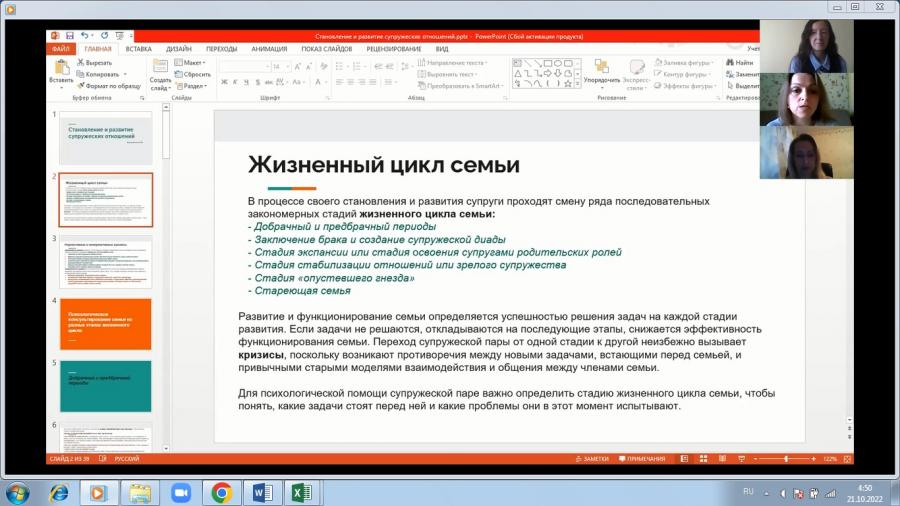The height and width of the screenshot is (506, 900).
Task: Fit slide to window icon
Action: pyautogui.click(x=847, y=459)
